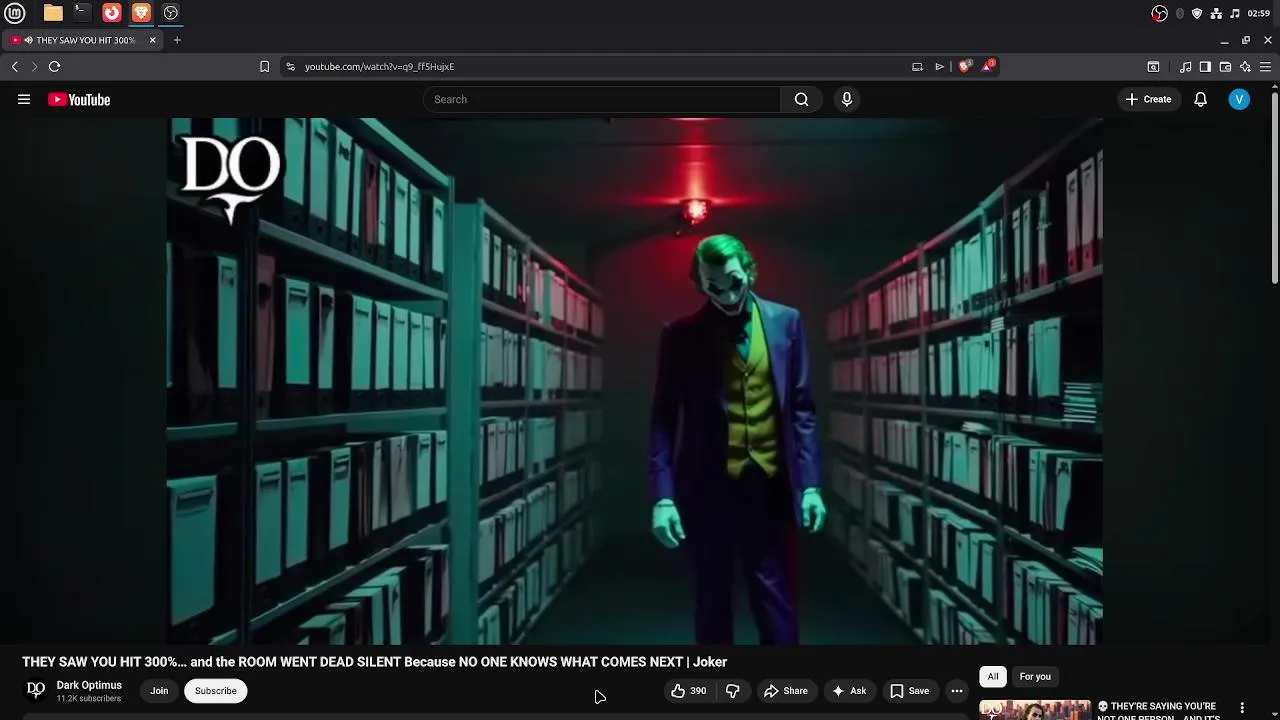Open the Brave media control music note
The width and height of the screenshot is (1280, 720).
pos(1185,67)
